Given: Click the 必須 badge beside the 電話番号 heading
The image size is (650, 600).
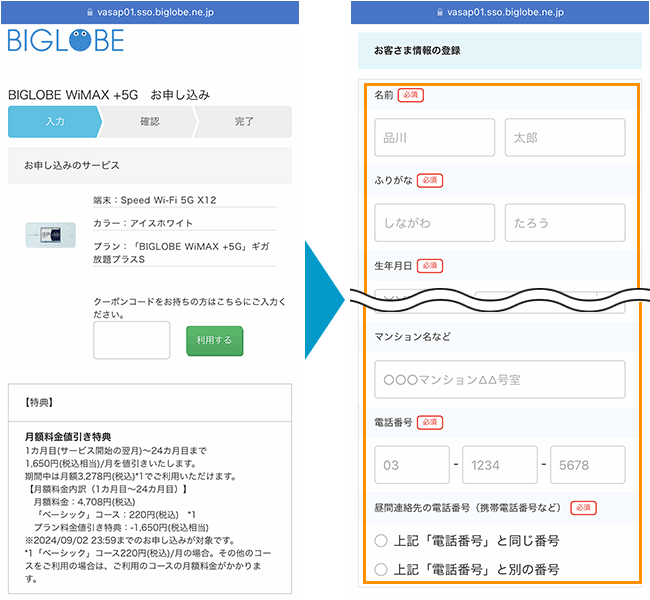Looking at the screenshot, I should 430,422.
